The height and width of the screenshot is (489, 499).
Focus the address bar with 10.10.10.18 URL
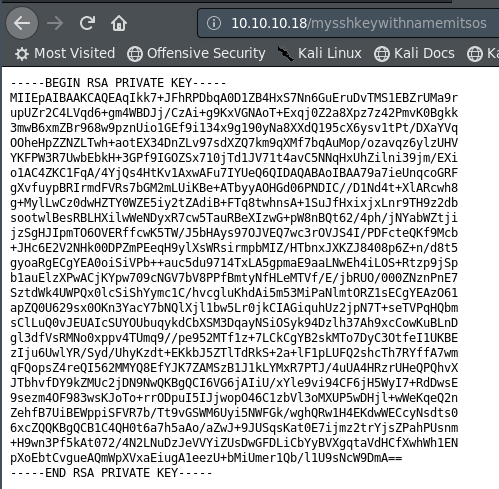[348, 23]
